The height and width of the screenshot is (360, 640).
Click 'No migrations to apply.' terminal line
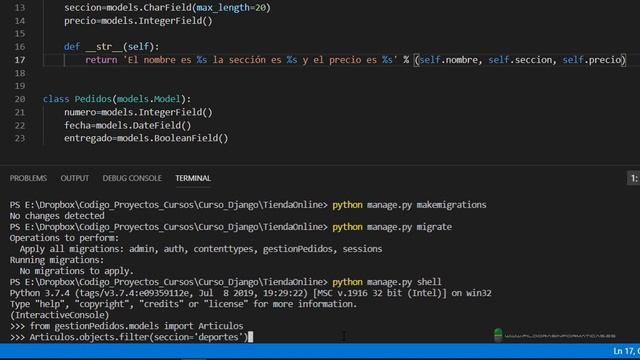77,271
